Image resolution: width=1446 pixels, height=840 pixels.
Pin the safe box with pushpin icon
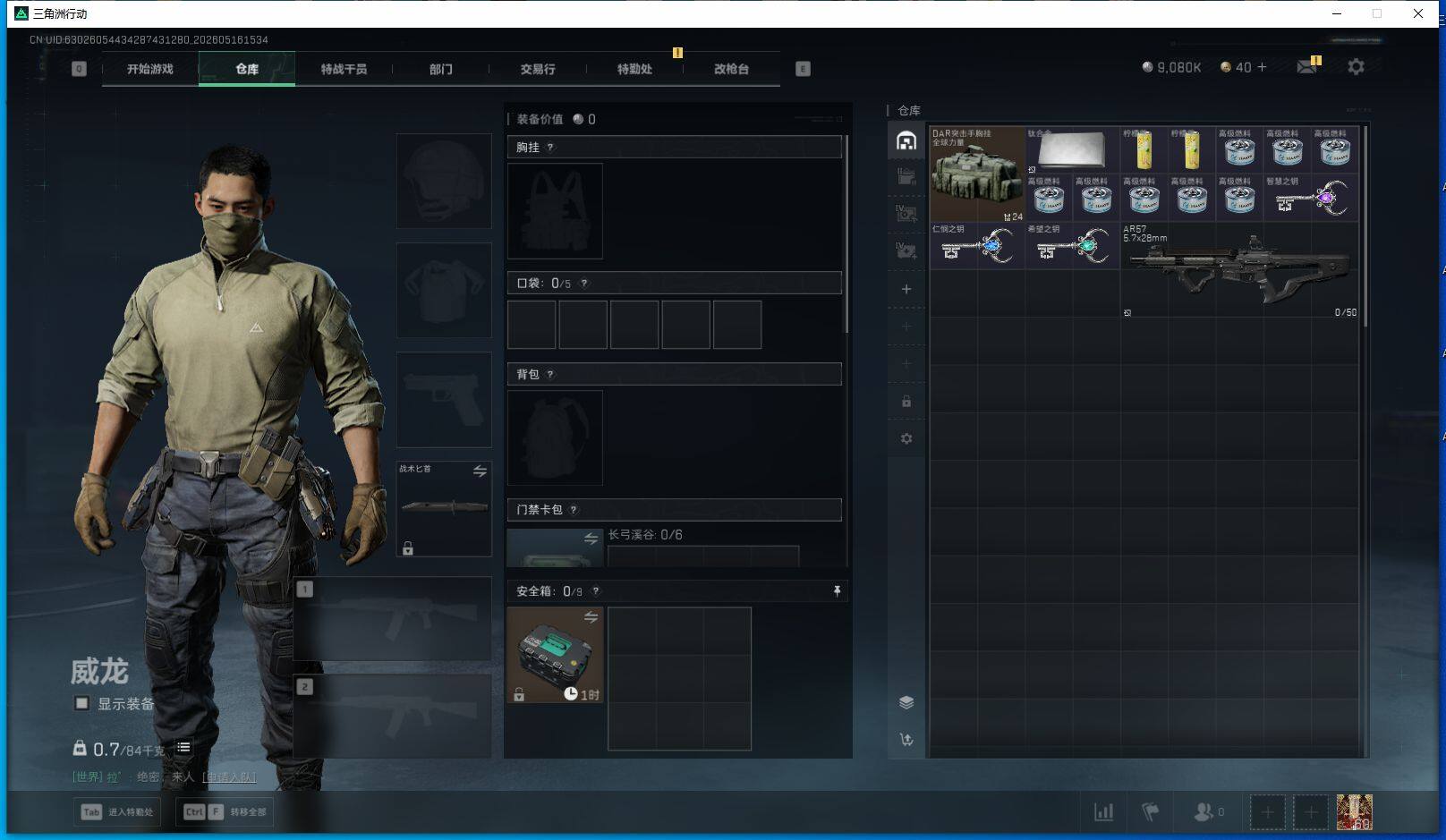837,591
